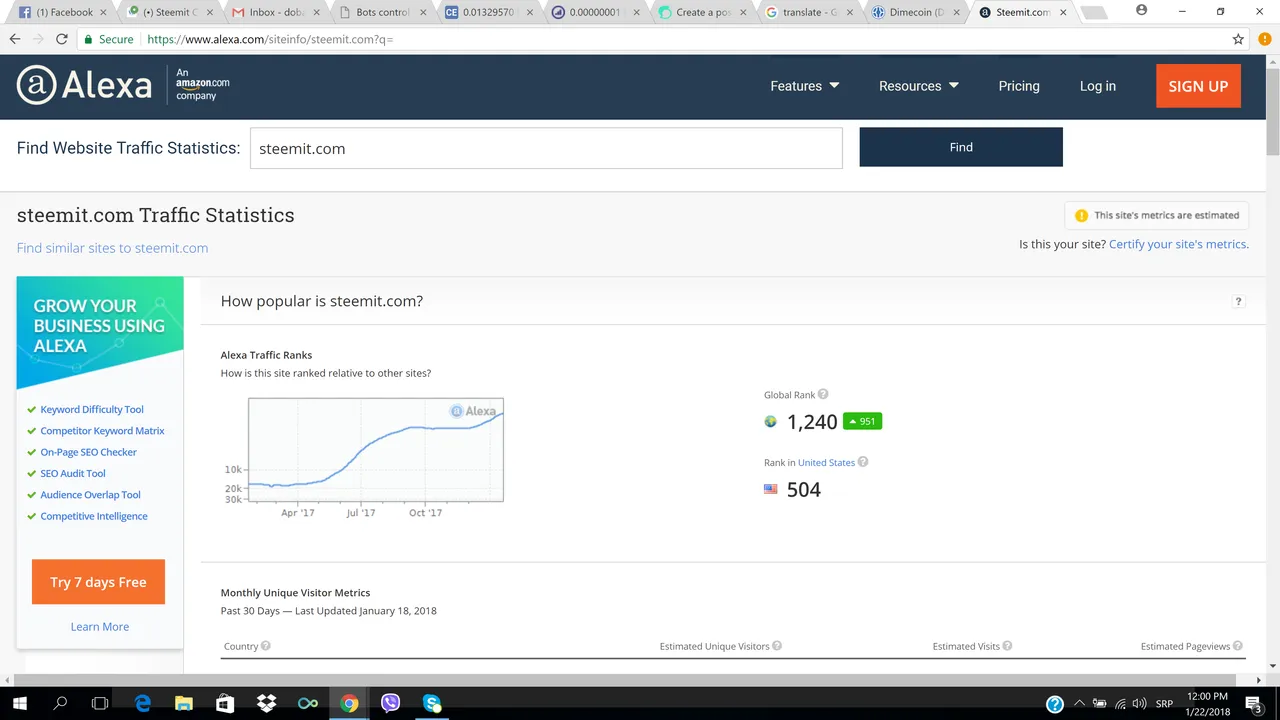Open the Pricing page

coord(1019,86)
